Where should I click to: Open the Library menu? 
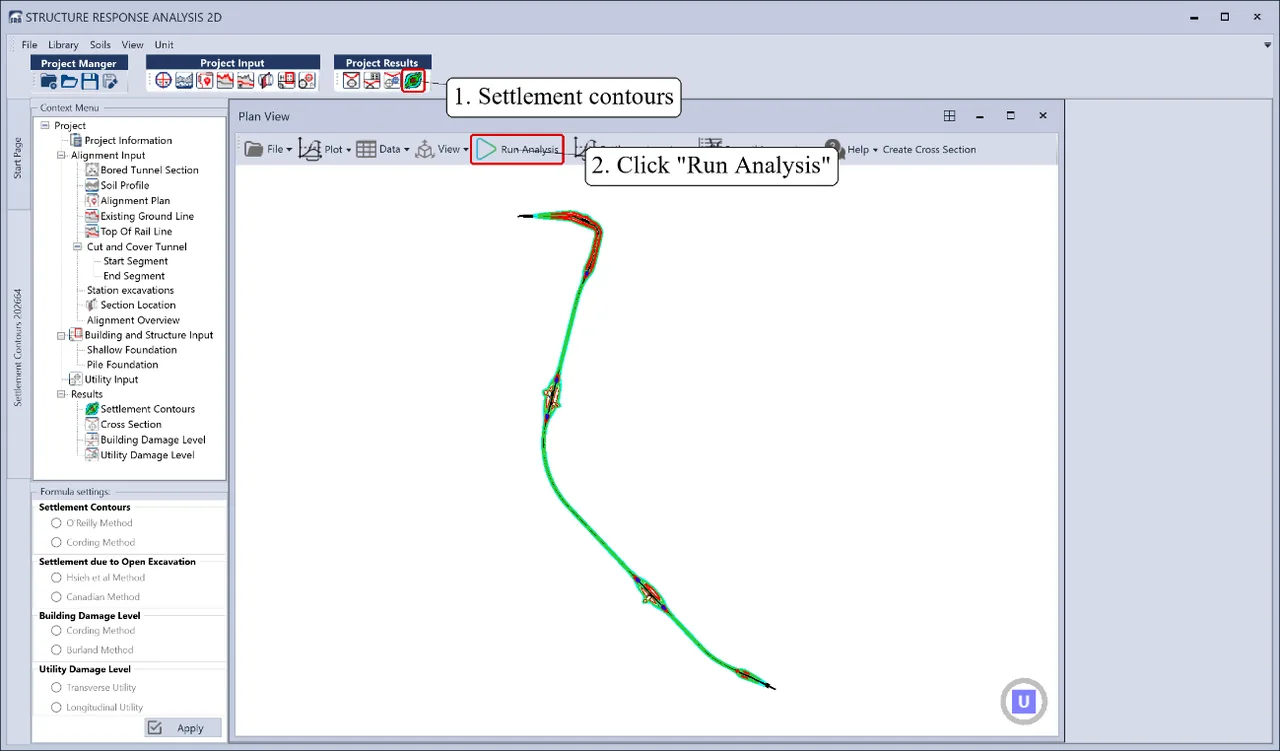[x=63, y=45]
